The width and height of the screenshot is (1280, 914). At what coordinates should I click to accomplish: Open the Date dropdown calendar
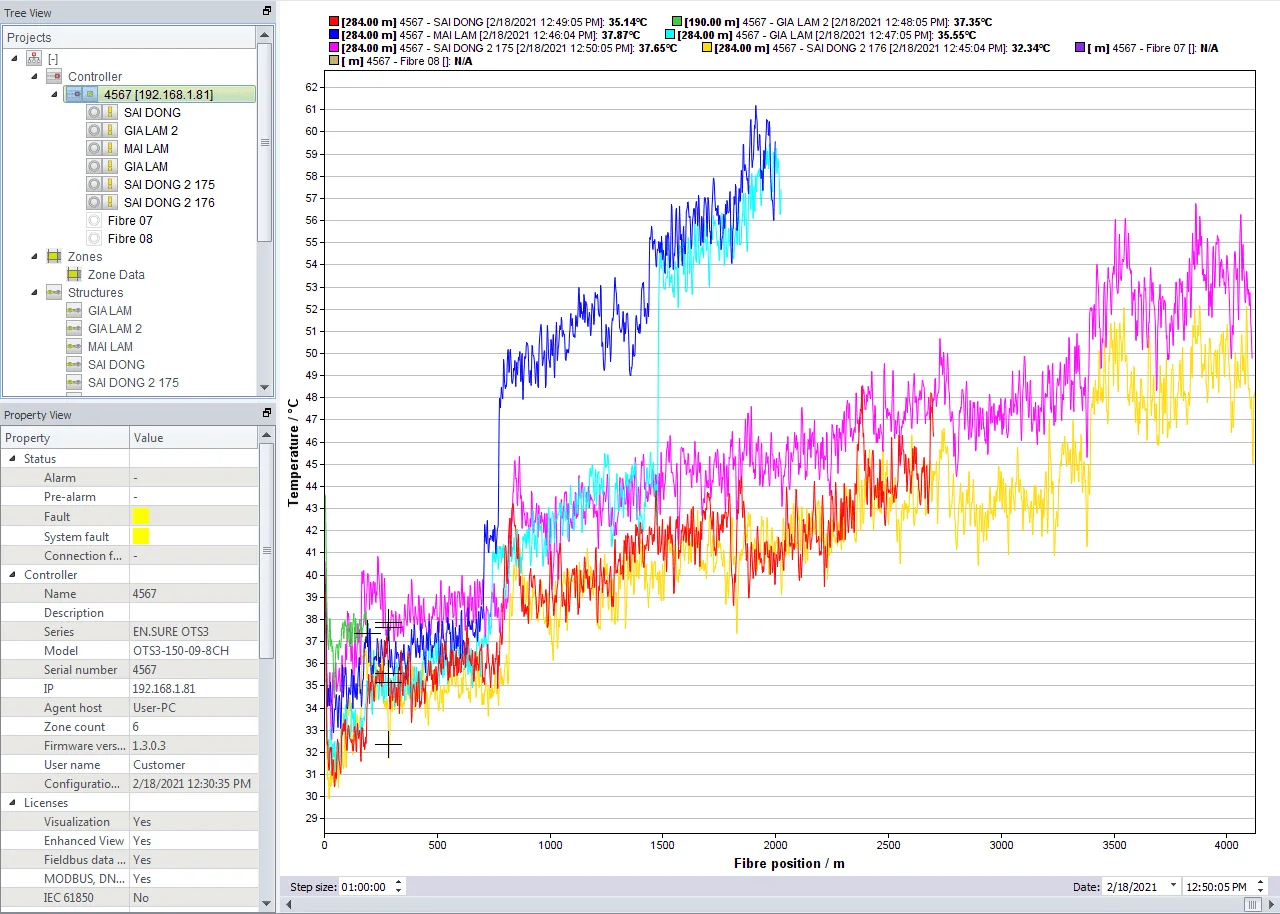pyautogui.click(x=1173, y=887)
